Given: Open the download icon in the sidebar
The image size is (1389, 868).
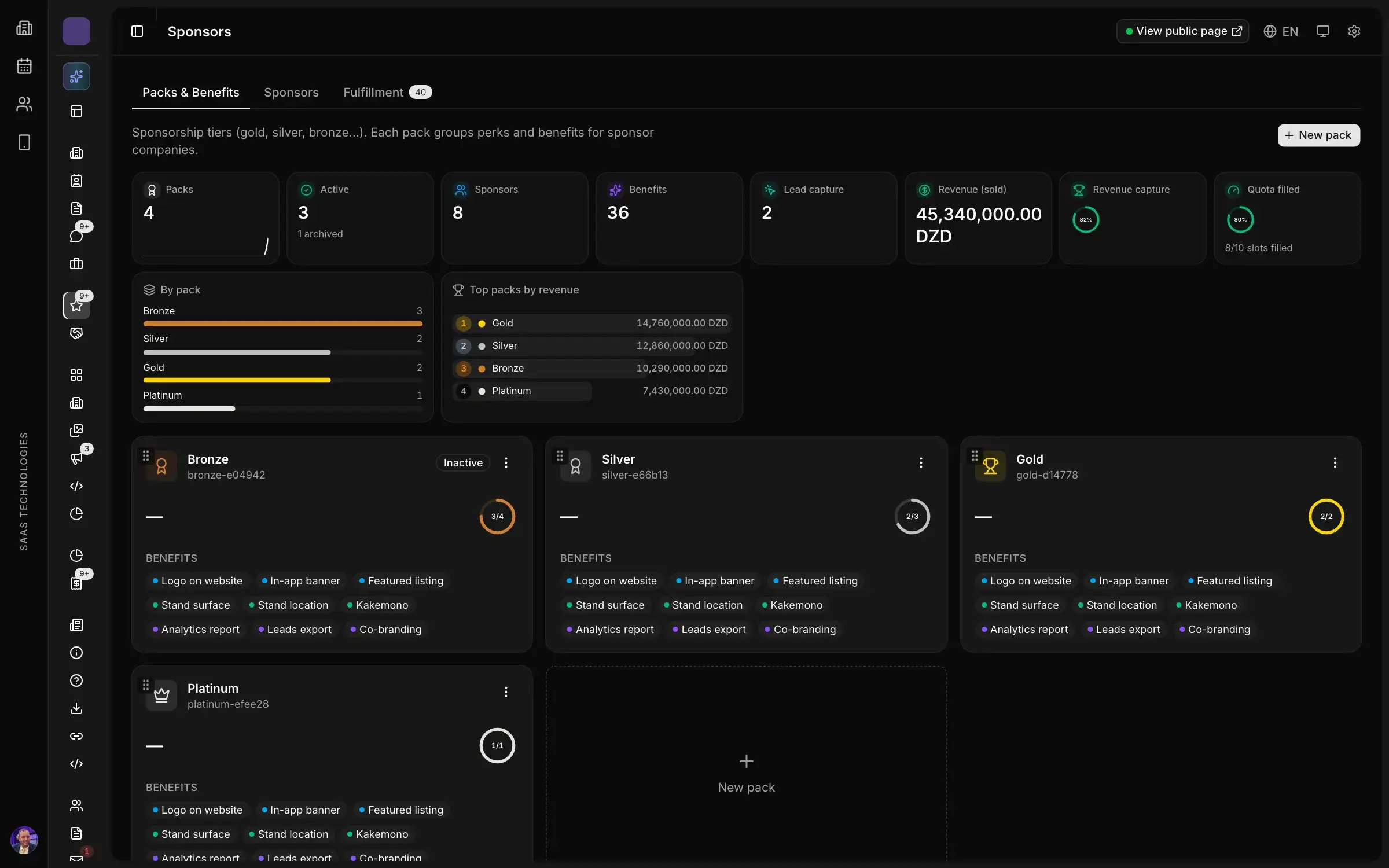Looking at the screenshot, I should [x=76, y=708].
